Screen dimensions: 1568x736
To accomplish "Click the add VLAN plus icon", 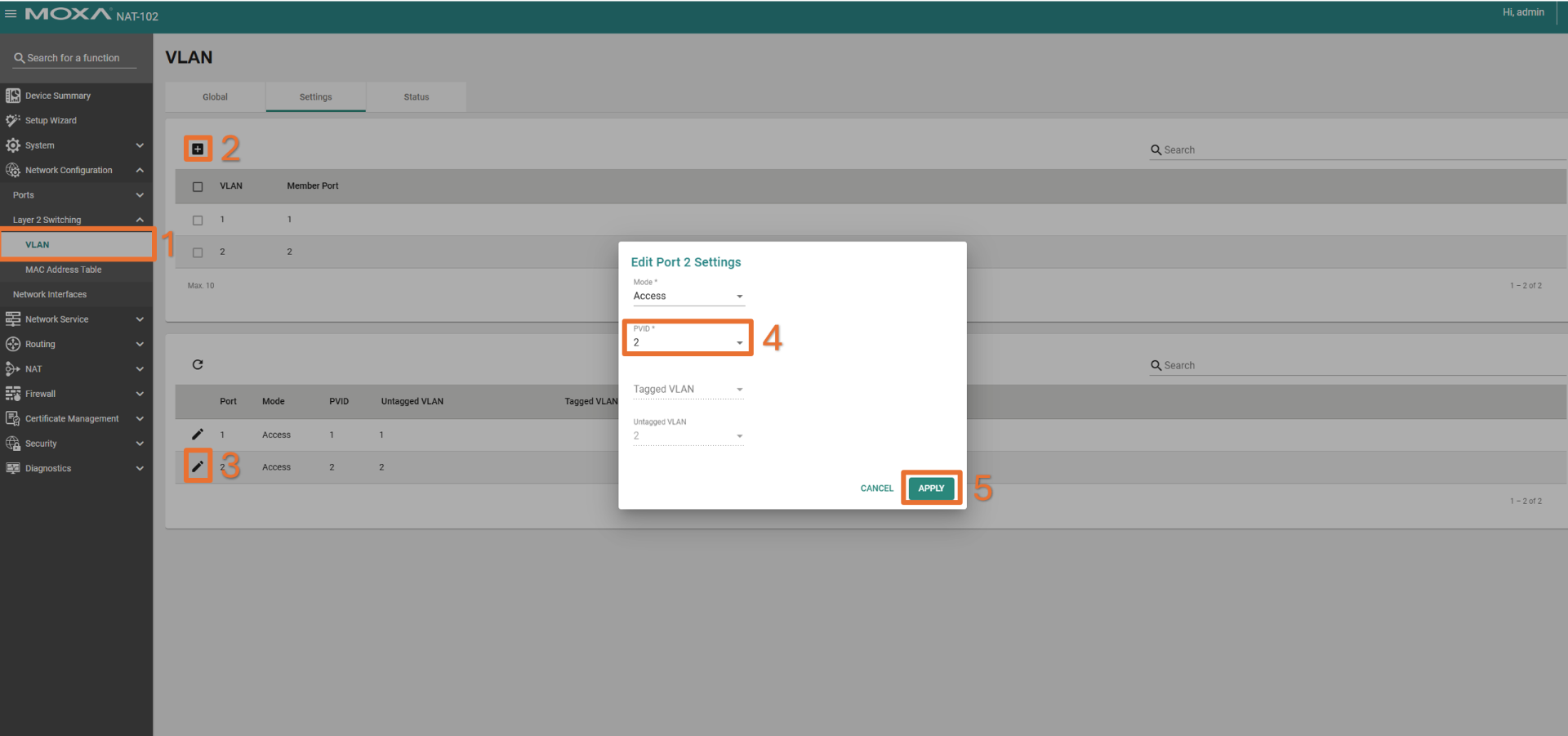I will point(198,149).
